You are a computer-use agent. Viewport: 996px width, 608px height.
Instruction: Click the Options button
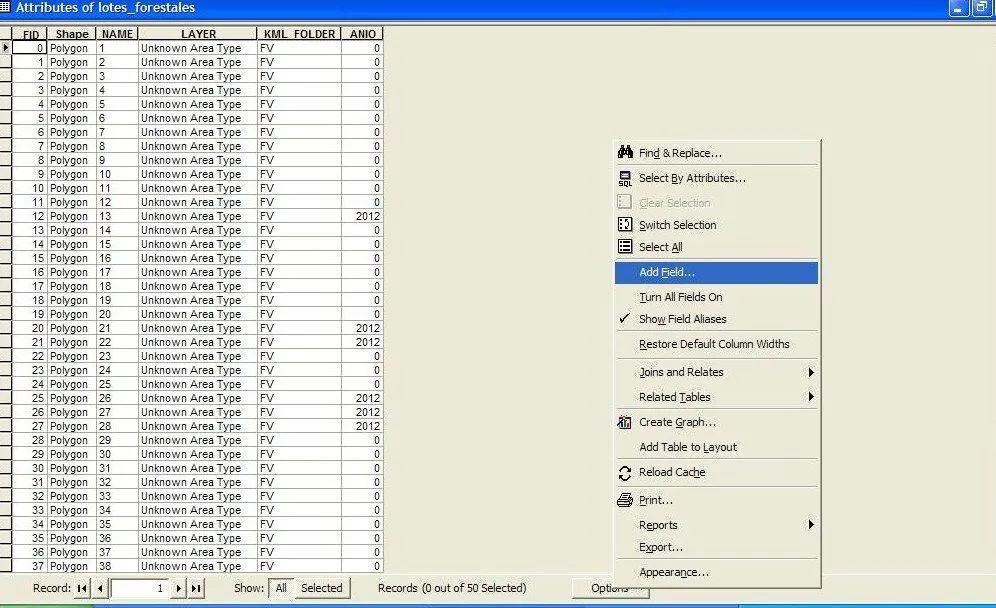[608, 589]
